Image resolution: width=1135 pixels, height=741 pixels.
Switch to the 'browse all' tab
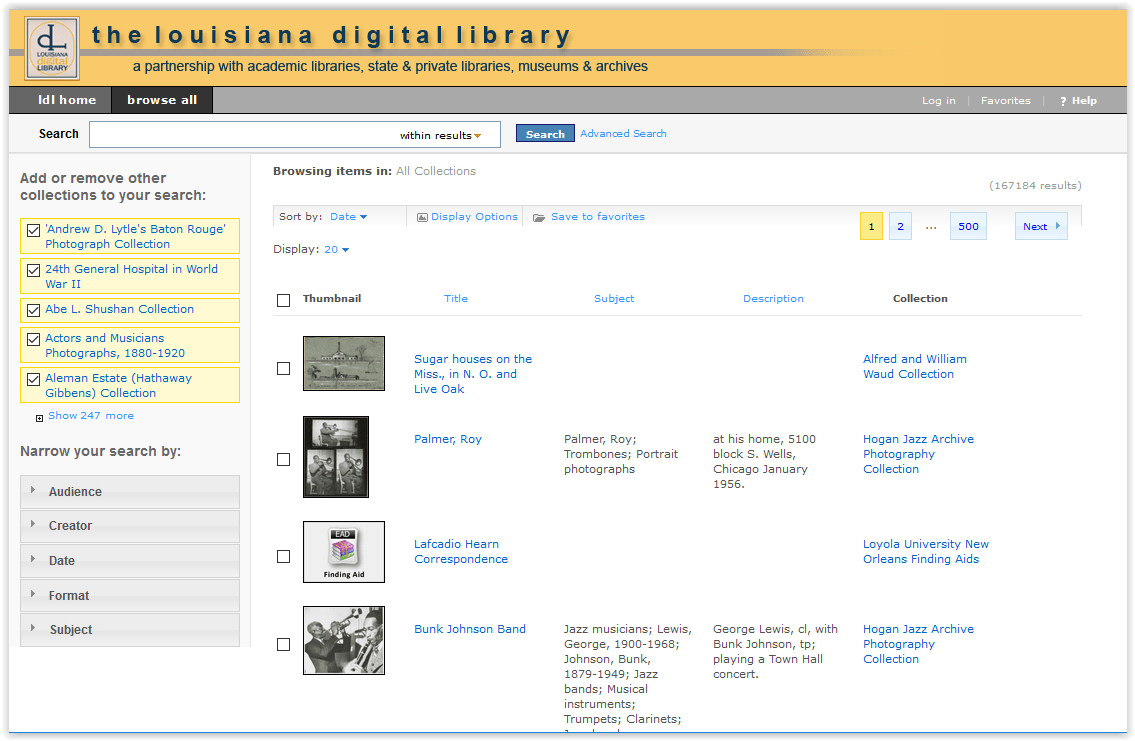click(x=160, y=100)
